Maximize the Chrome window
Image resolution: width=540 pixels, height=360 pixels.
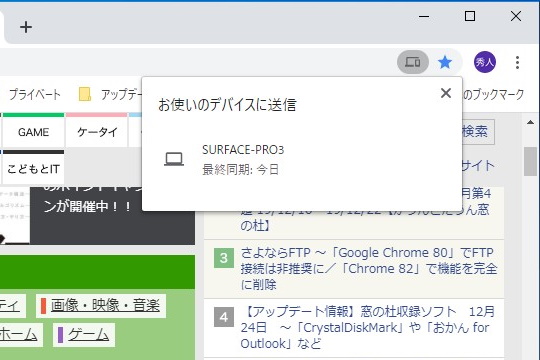coord(470,16)
